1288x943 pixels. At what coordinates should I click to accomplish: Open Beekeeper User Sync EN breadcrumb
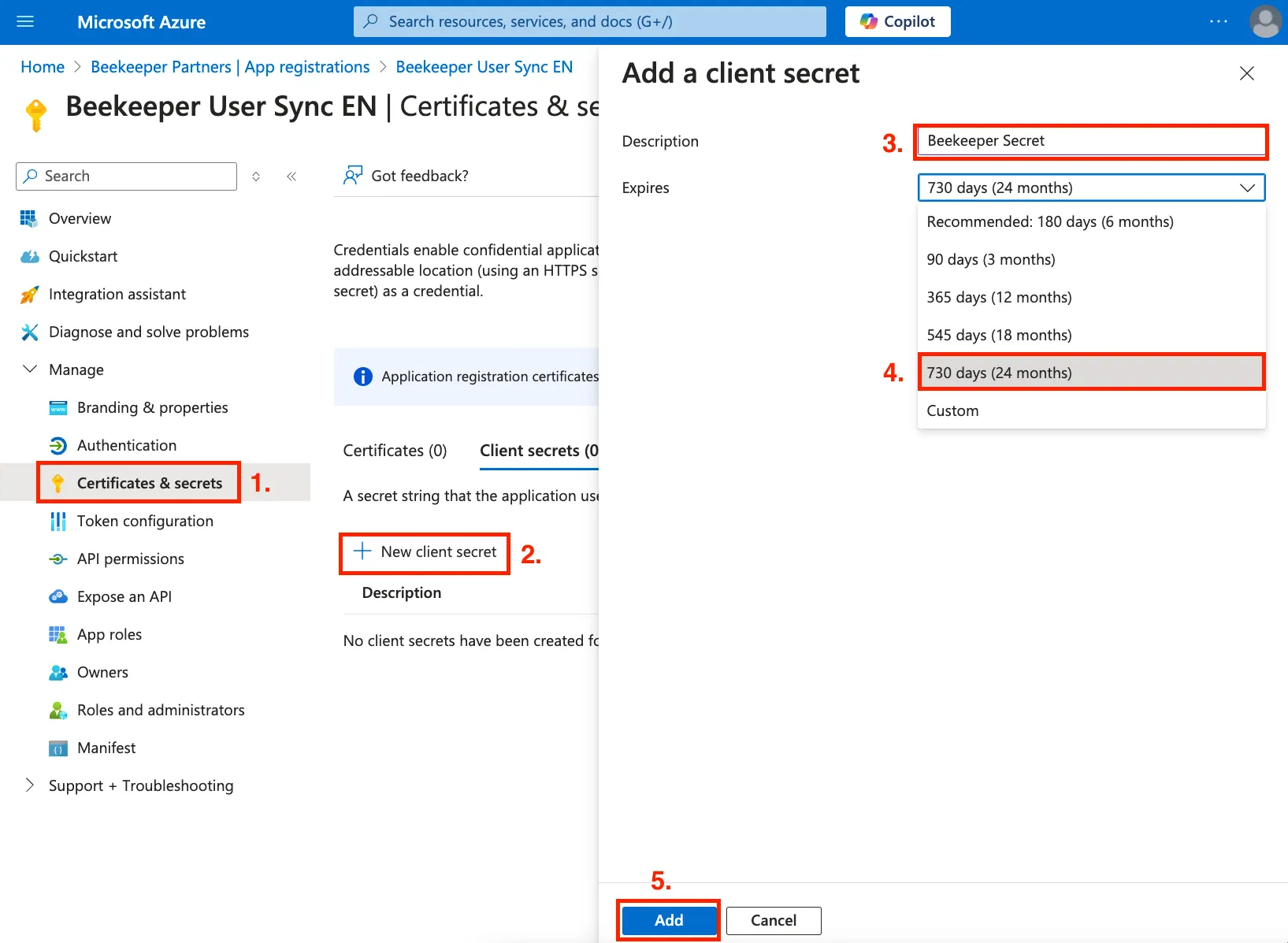click(484, 67)
